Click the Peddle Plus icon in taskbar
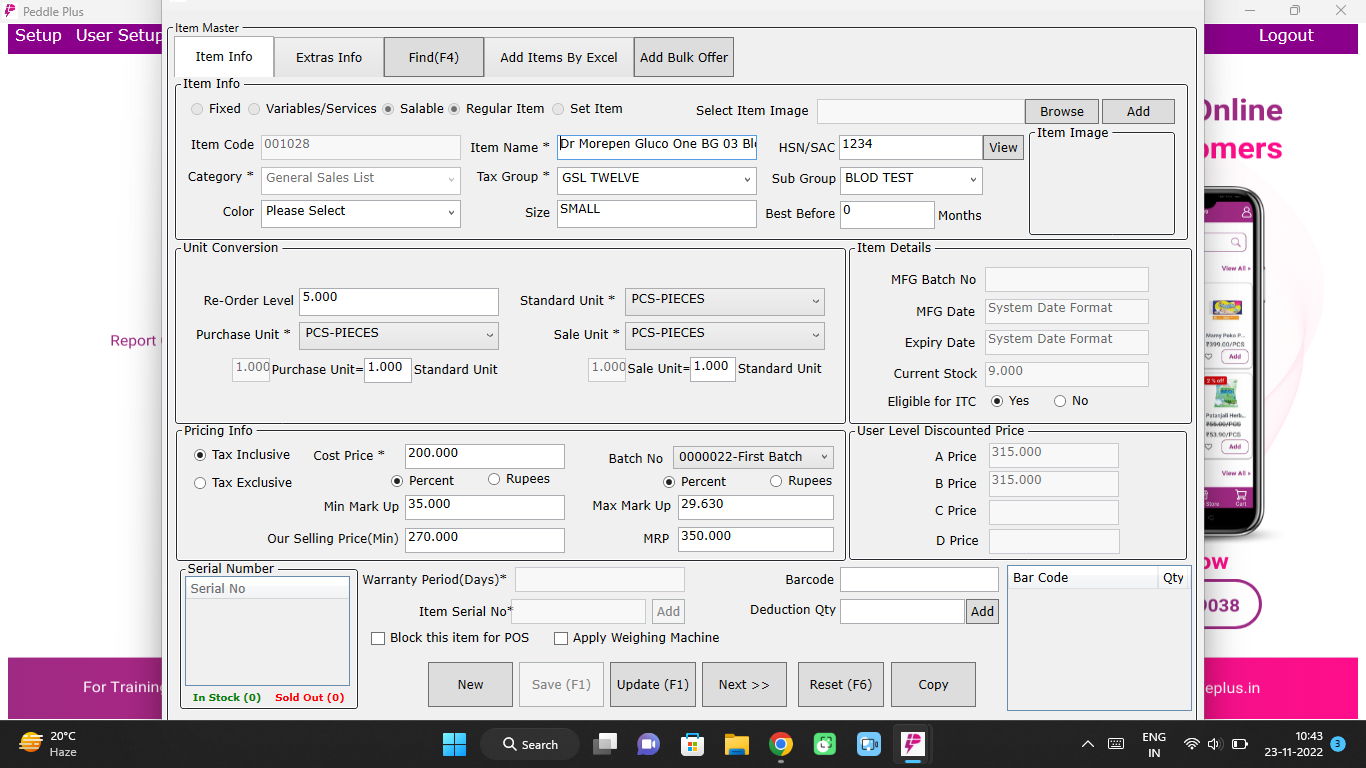1366x768 pixels. (913, 744)
